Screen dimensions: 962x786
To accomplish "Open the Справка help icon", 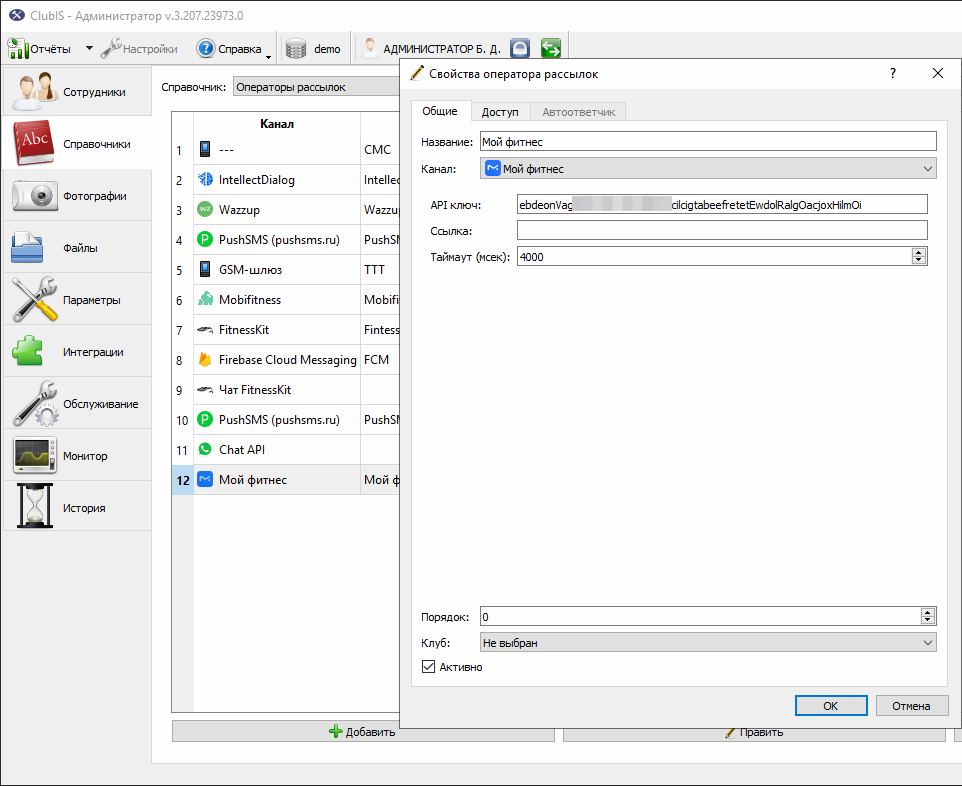I will [206, 48].
